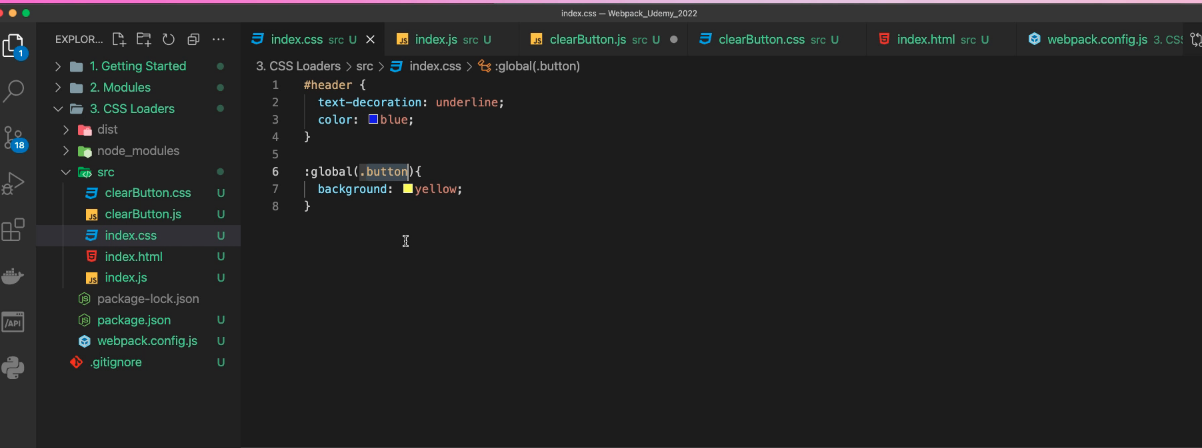This screenshot has width=1202, height=448.
Task: Click the New File icon in Explorer
Action: 120,40
